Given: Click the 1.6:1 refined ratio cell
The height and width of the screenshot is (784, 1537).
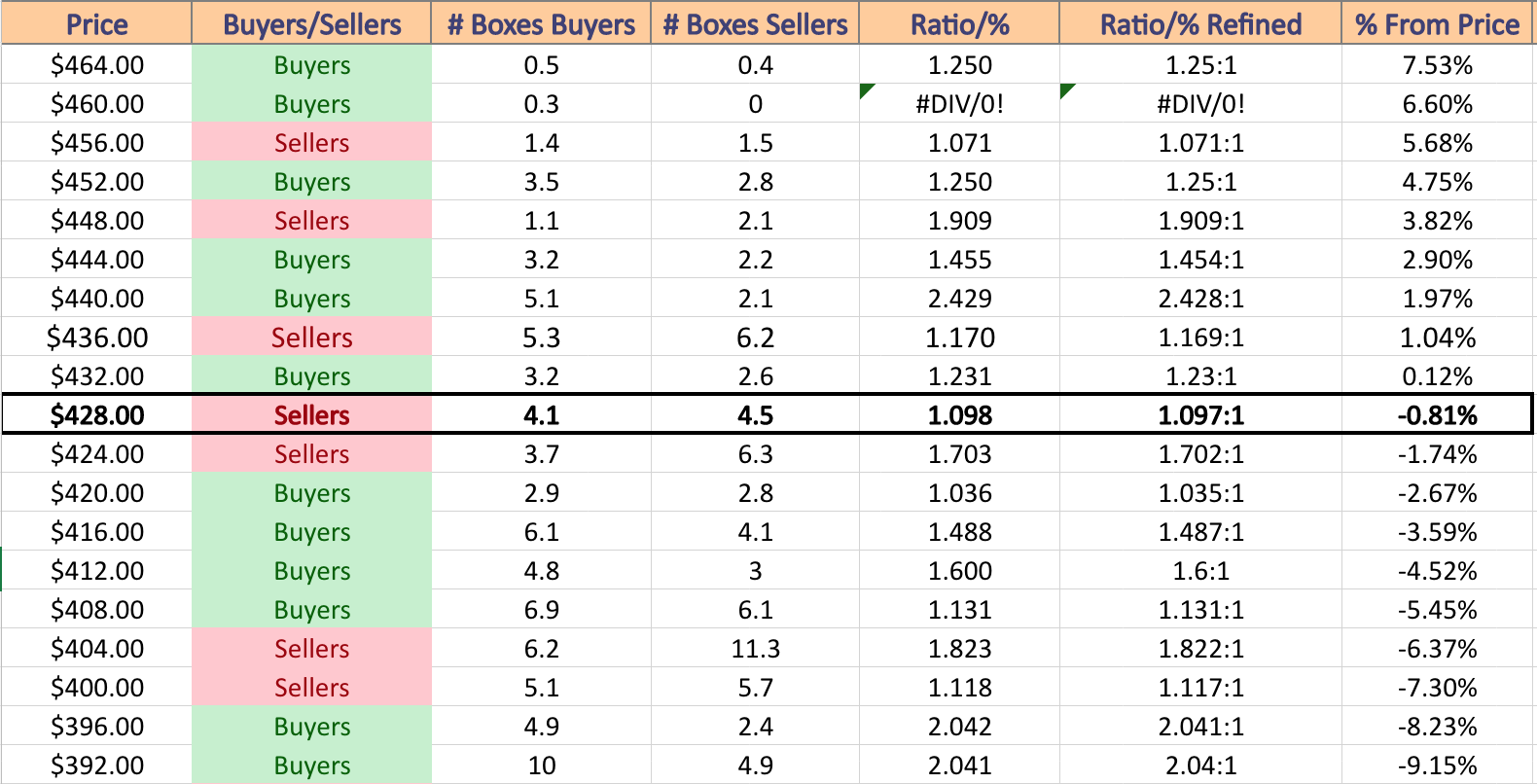Looking at the screenshot, I should (x=1200, y=571).
